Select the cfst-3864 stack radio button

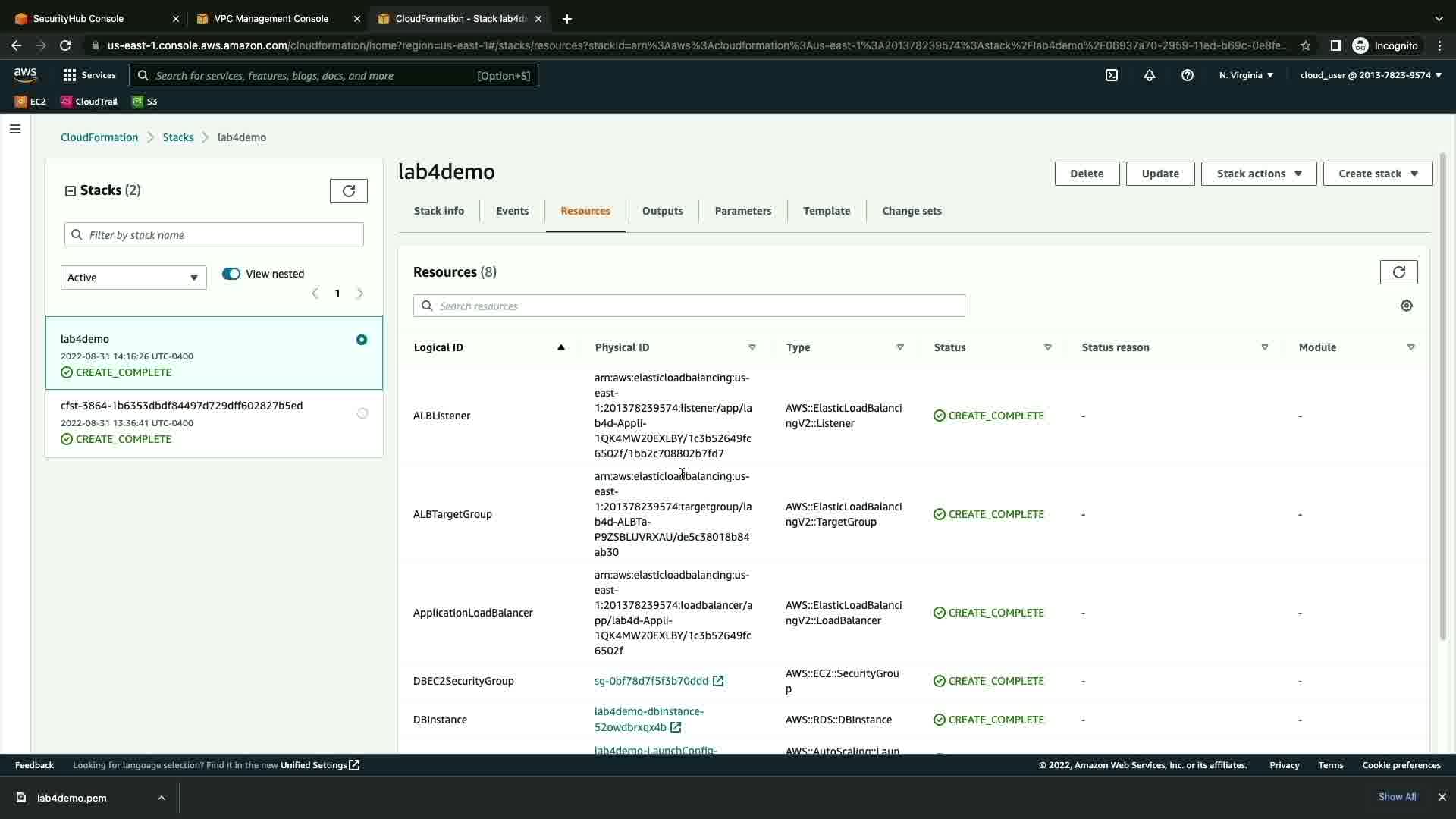(362, 413)
